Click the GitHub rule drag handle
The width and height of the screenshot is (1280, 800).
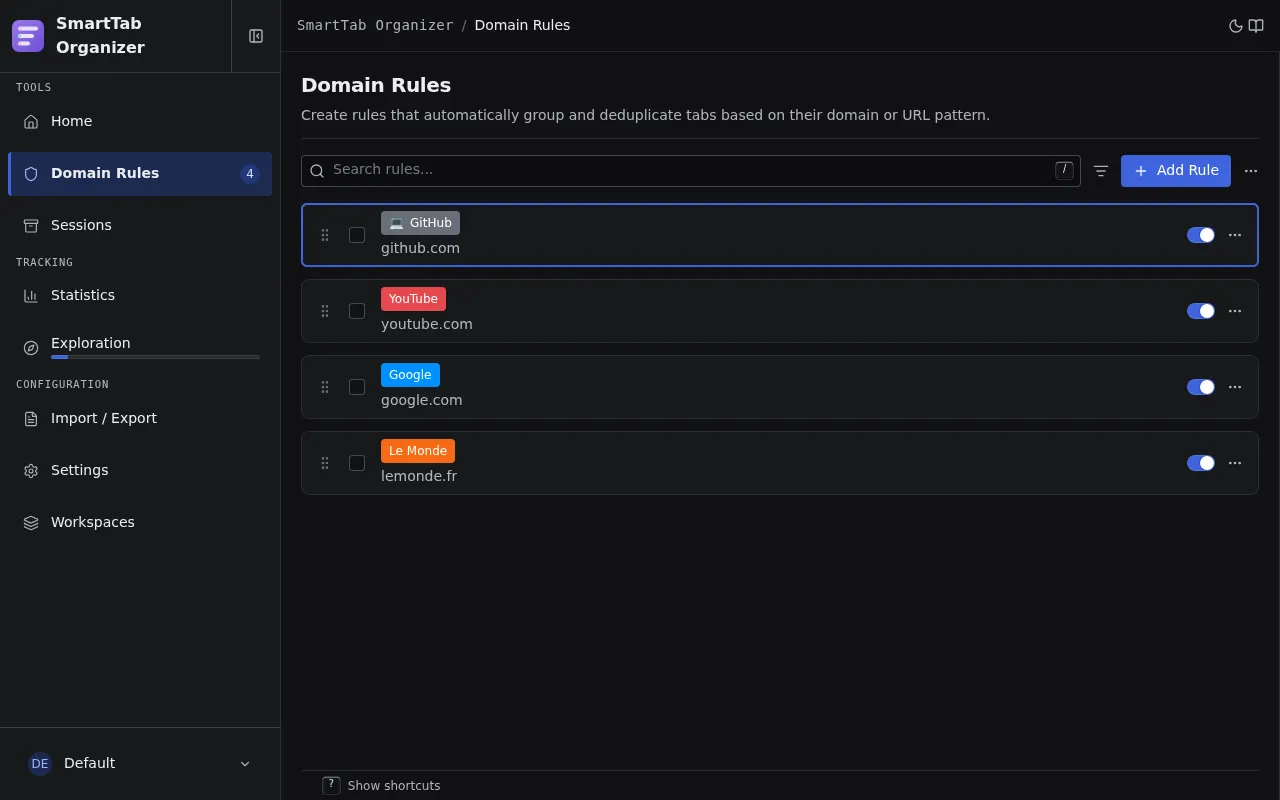pyautogui.click(x=325, y=235)
